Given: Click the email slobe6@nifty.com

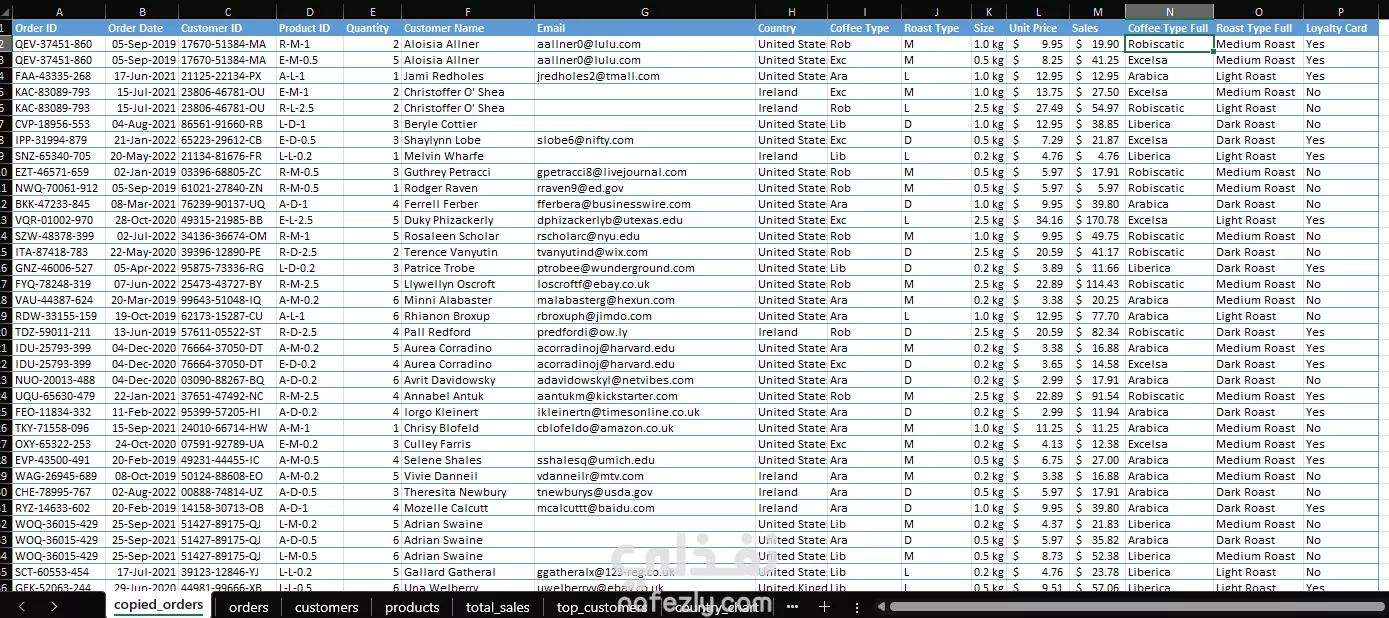Looking at the screenshot, I should coord(644,140).
